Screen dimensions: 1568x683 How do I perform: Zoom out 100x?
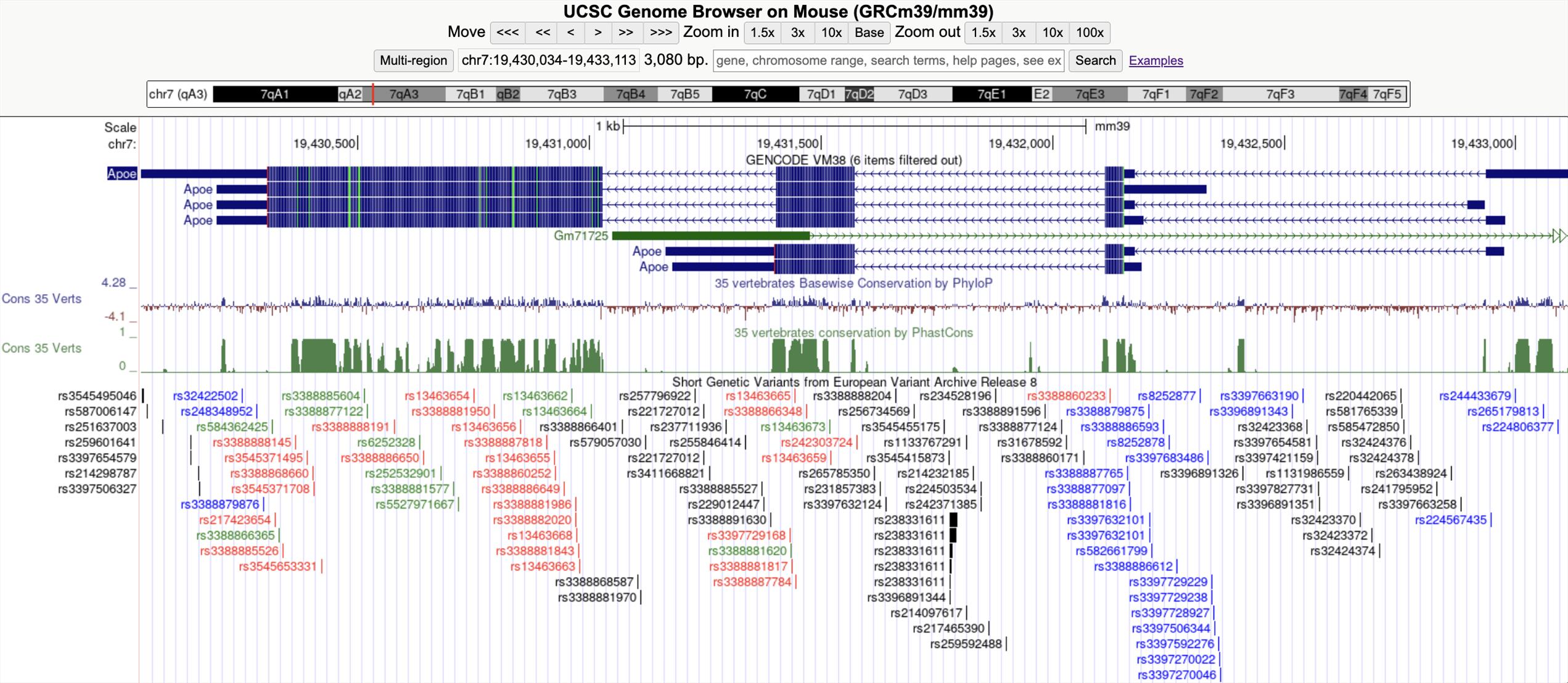[1090, 33]
